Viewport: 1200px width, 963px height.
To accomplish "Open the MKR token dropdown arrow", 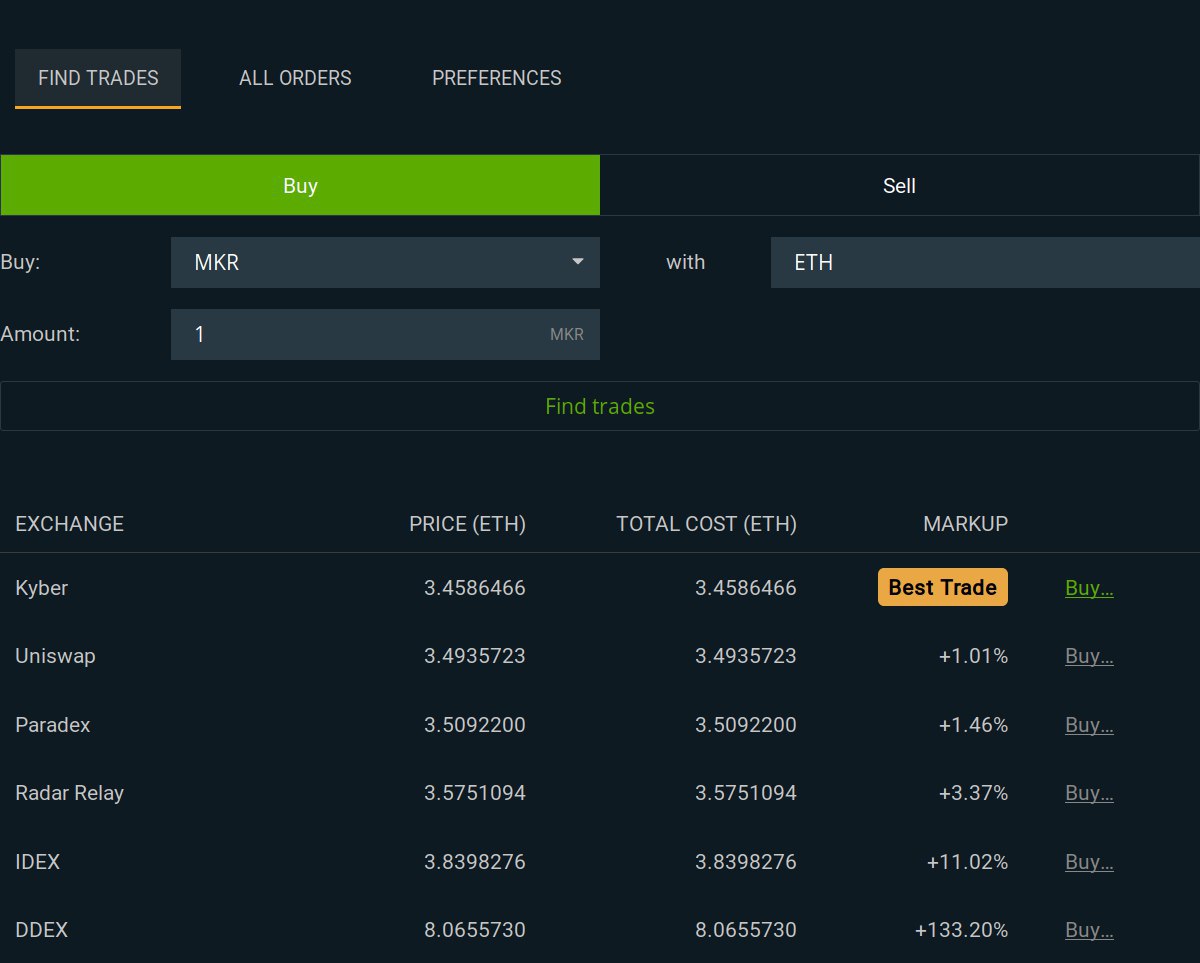I will tap(577, 262).
